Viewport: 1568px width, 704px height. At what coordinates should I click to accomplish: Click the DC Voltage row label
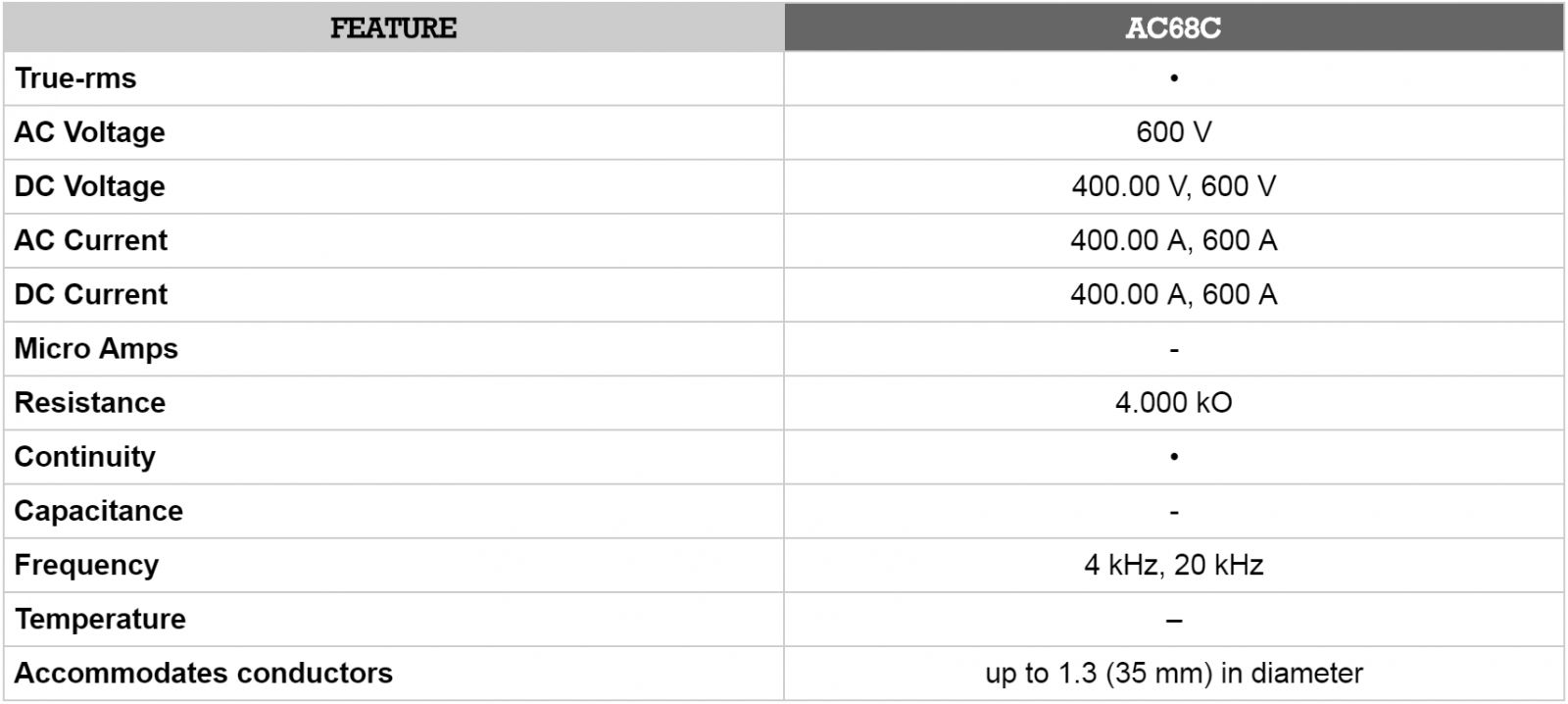(89, 186)
